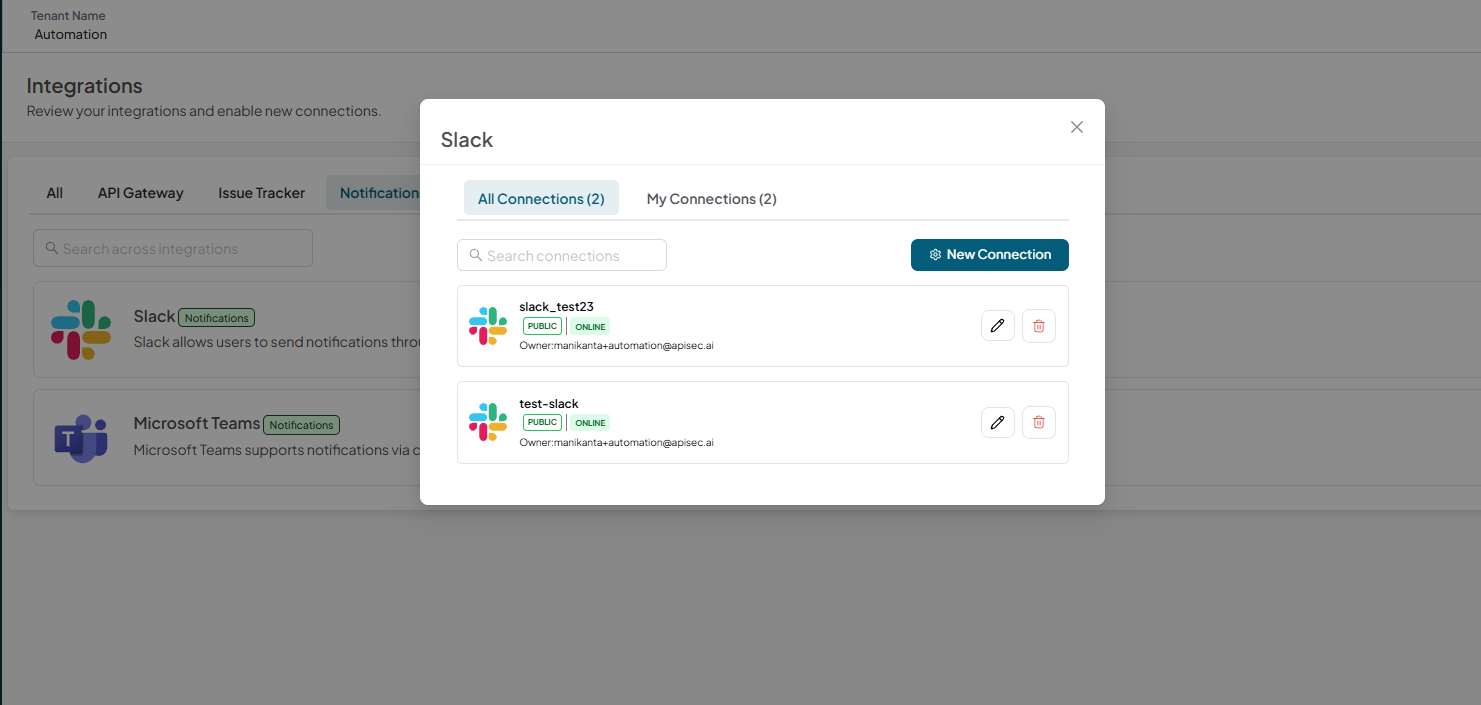Image resolution: width=1481 pixels, height=705 pixels.
Task: Open the slack_test23 connection name
Action: tap(556, 306)
